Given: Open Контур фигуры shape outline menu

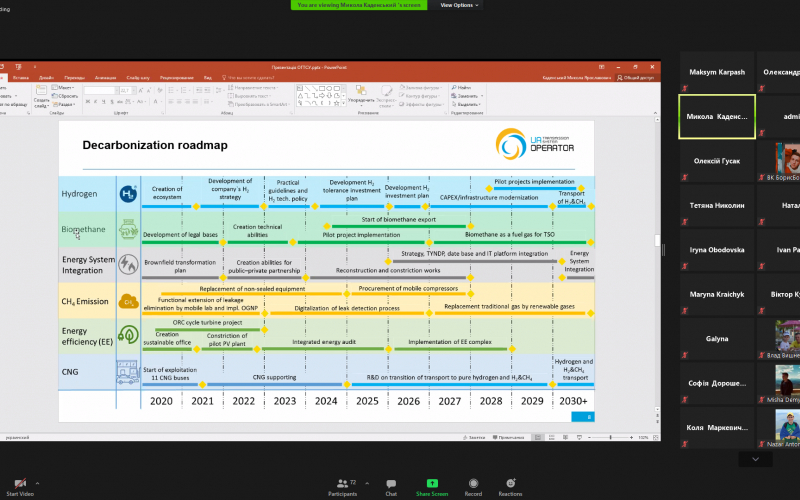Looking at the screenshot, I should [x=420, y=96].
